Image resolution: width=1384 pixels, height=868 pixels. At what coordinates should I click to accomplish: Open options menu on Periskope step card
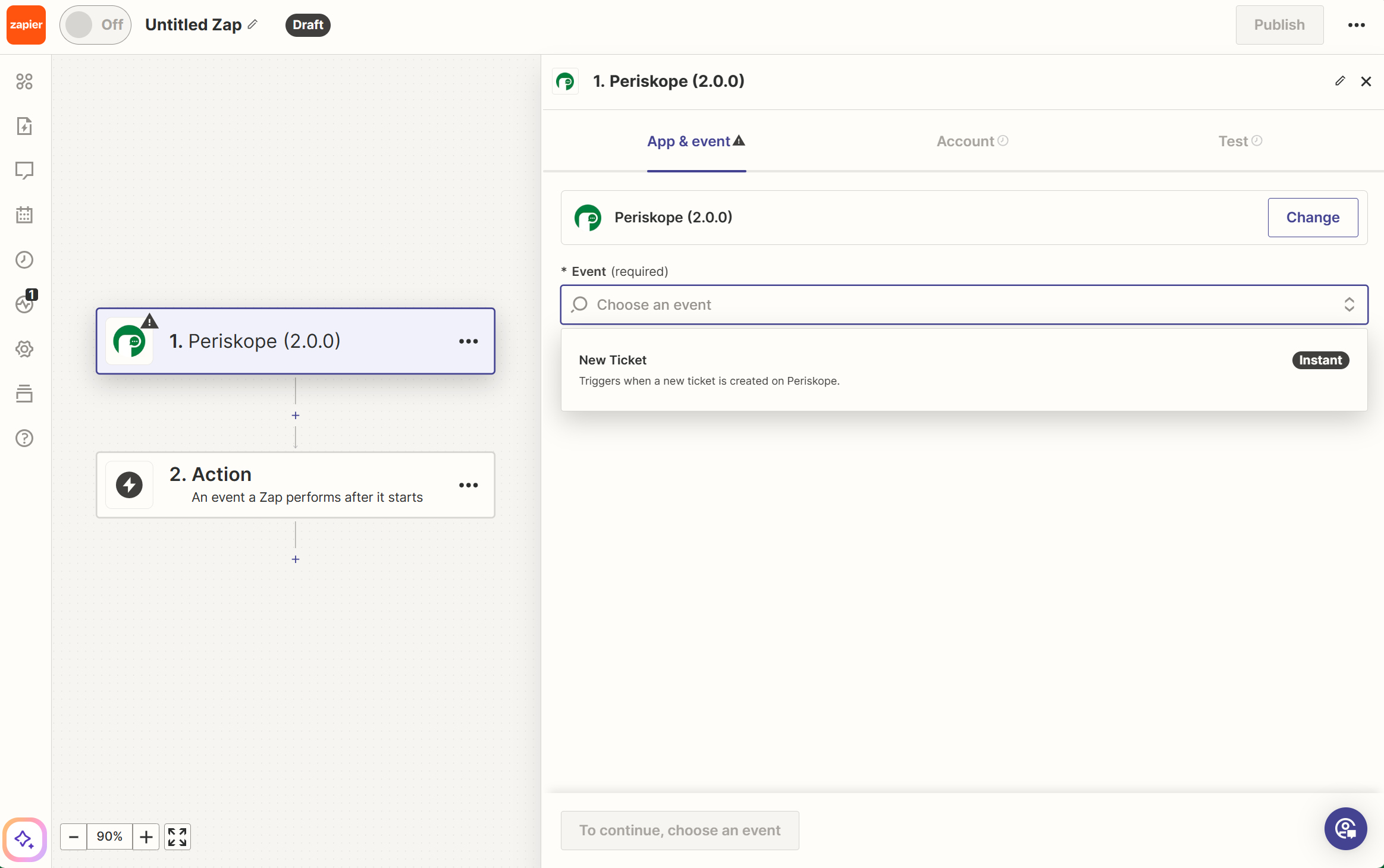[x=469, y=341]
